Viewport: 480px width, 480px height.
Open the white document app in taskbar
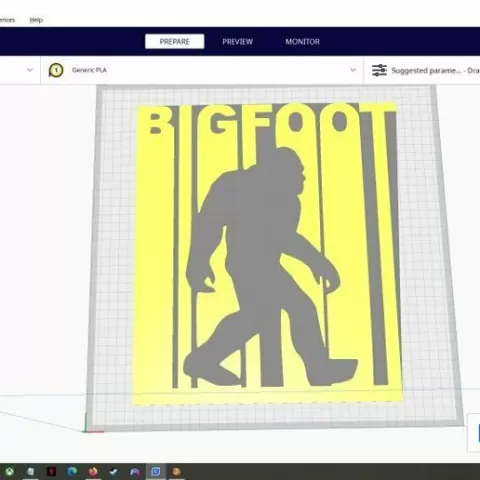[30, 472]
